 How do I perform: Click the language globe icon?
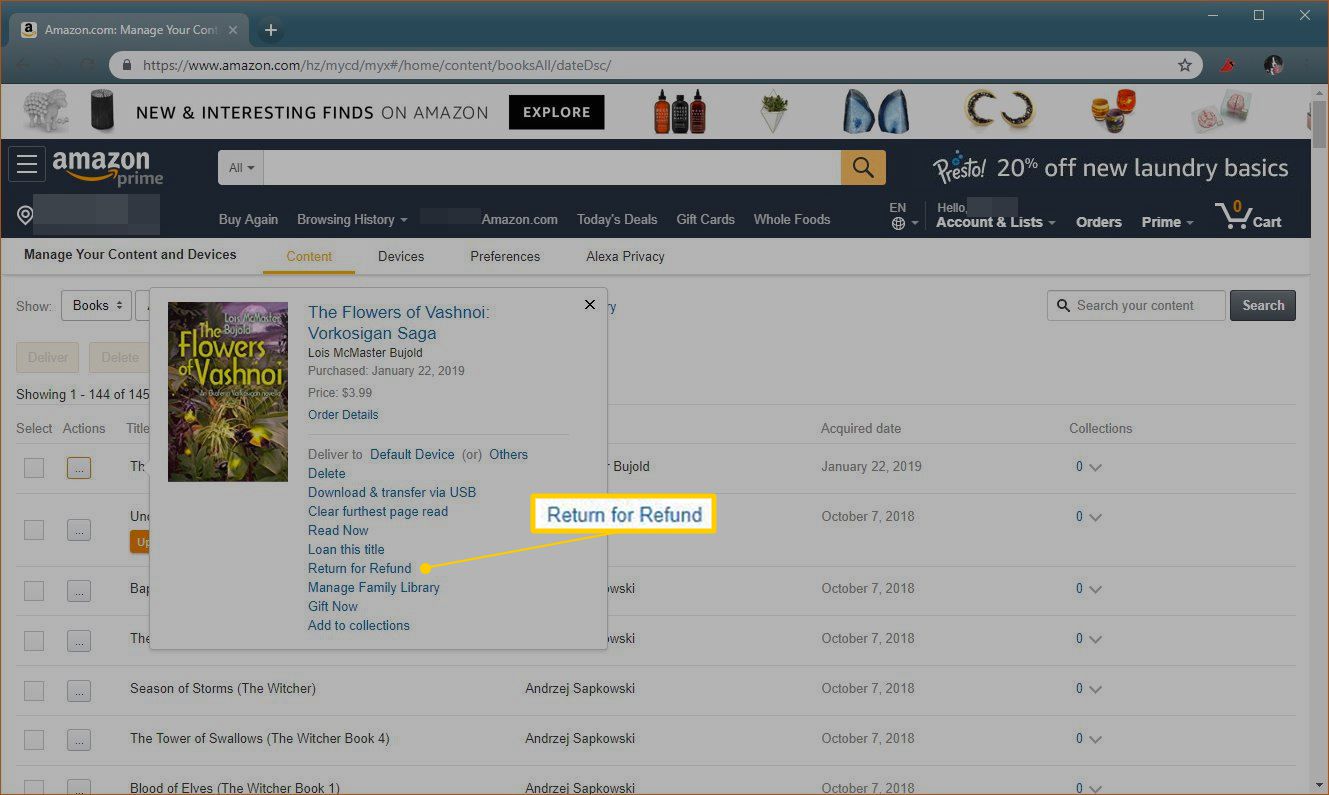(898, 224)
